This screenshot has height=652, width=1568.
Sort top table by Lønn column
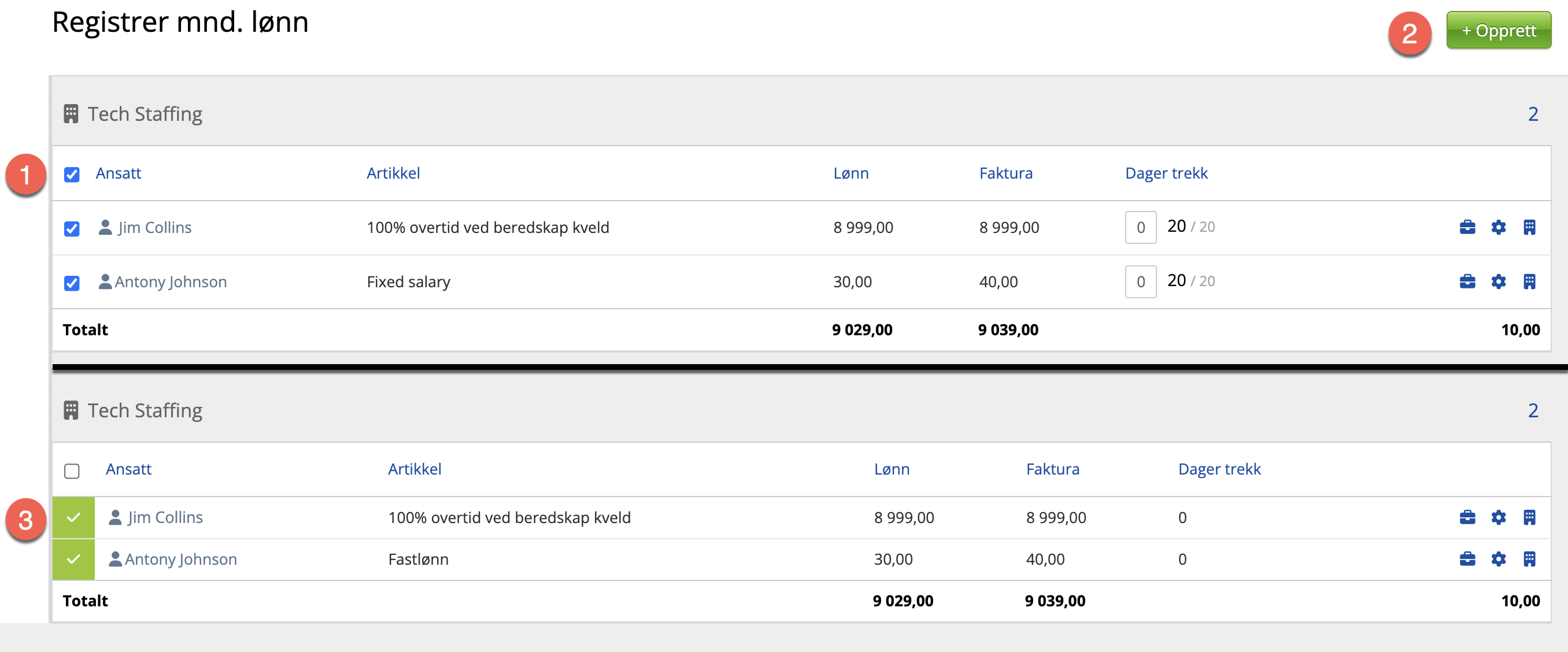850,173
